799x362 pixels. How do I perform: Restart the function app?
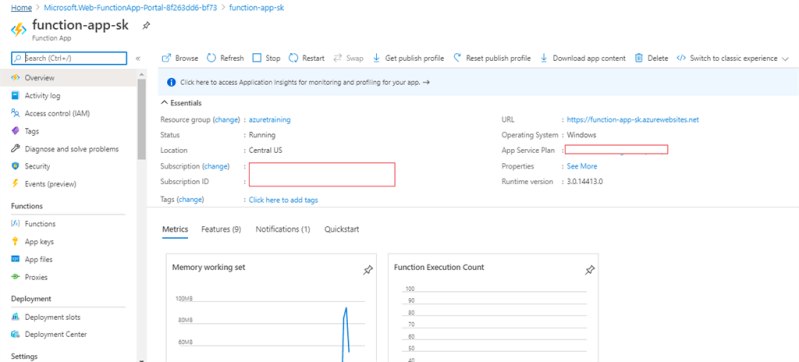[x=307, y=58]
